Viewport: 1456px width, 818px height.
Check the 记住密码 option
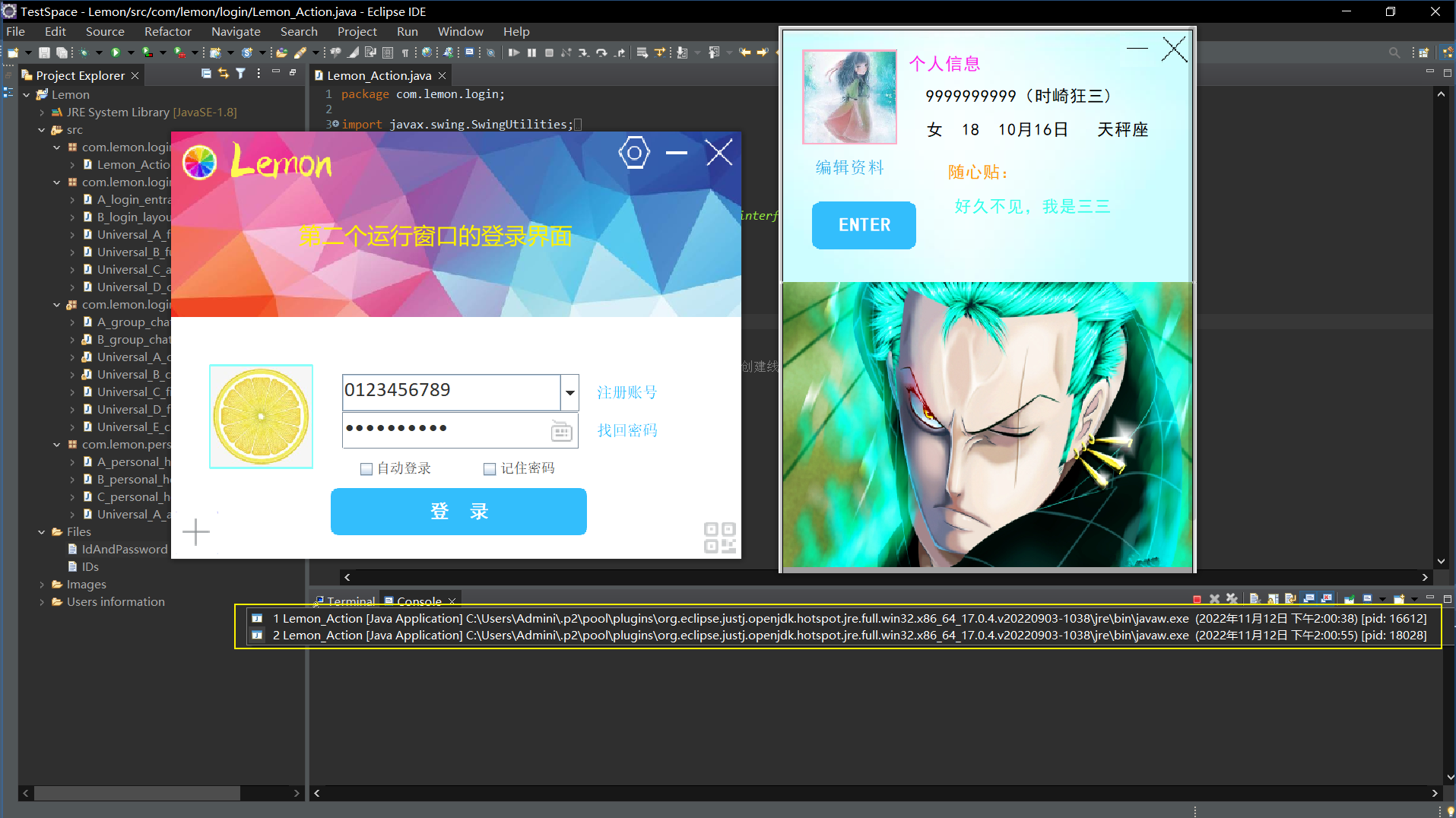coord(490,469)
